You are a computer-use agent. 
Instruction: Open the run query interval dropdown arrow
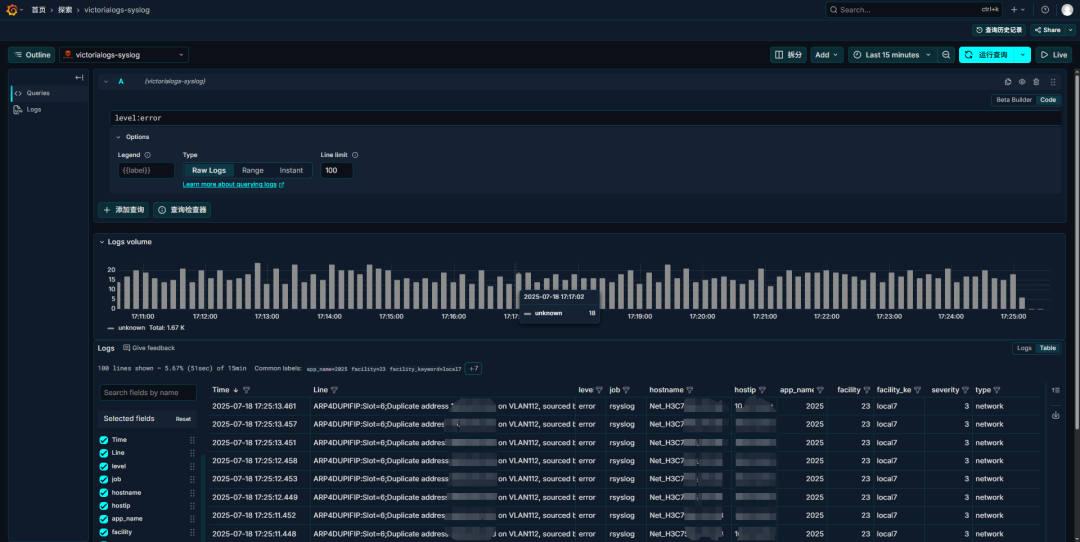pyautogui.click(x=1023, y=55)
